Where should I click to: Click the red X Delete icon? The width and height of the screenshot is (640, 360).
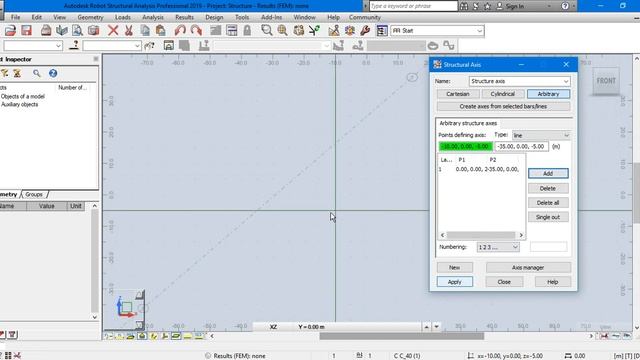(113, 31)
